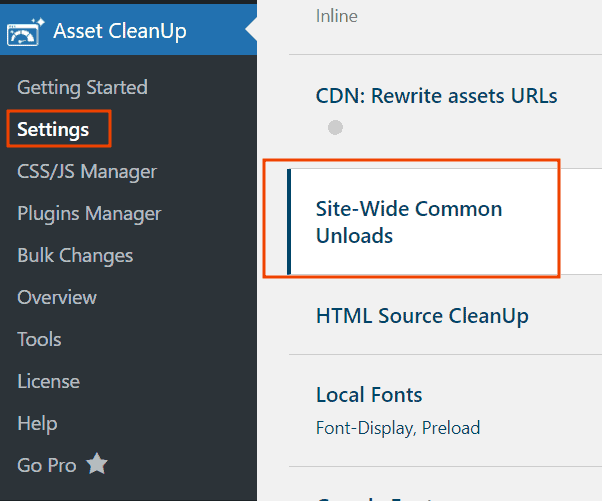Select the CDN: Rewrite assets URLs tab
Image resolution: width=616 pixels, height=501 pixels.
pyautogui.click(x=436, y=96)
